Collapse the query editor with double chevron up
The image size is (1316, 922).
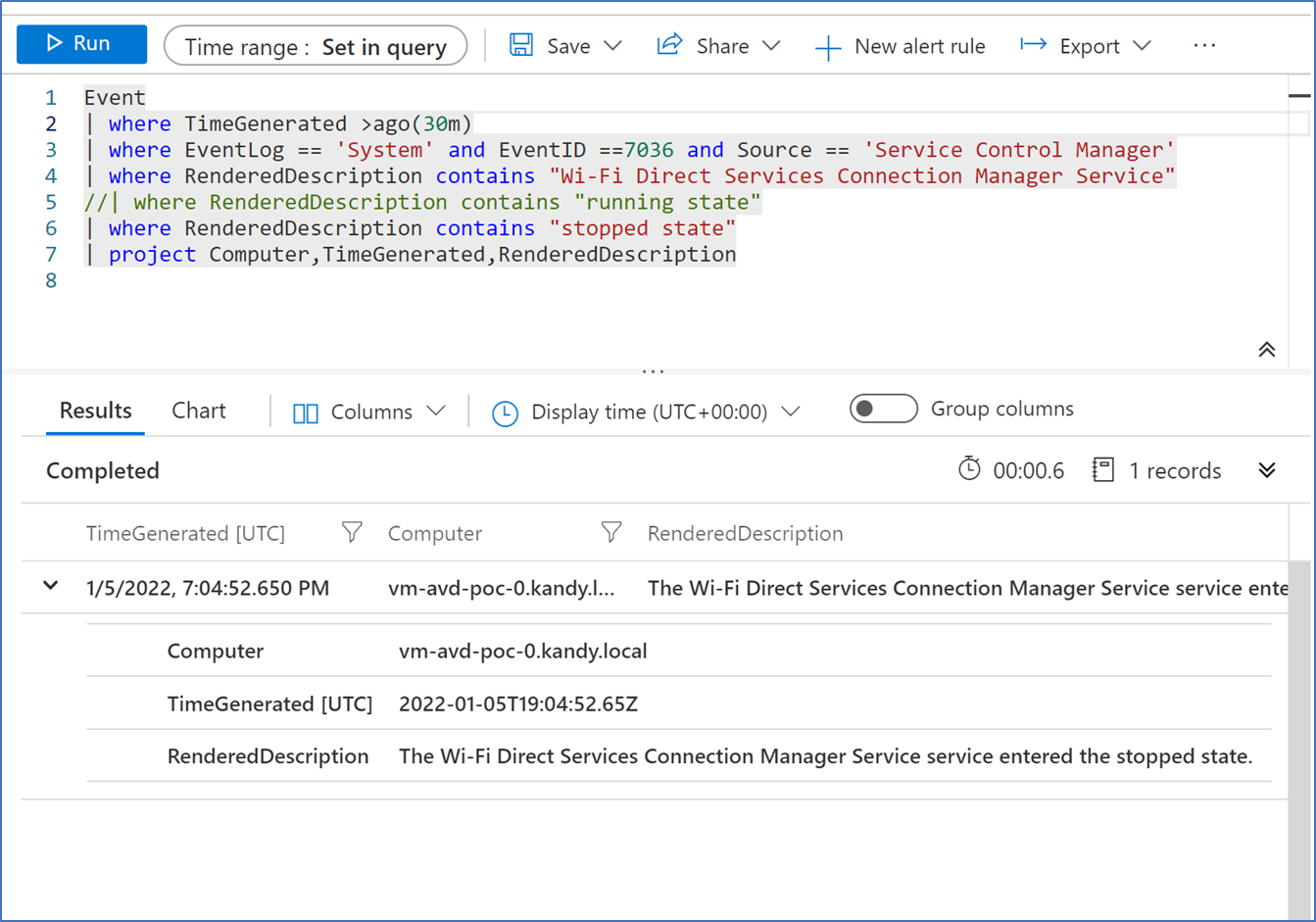tap(1267, 350)
